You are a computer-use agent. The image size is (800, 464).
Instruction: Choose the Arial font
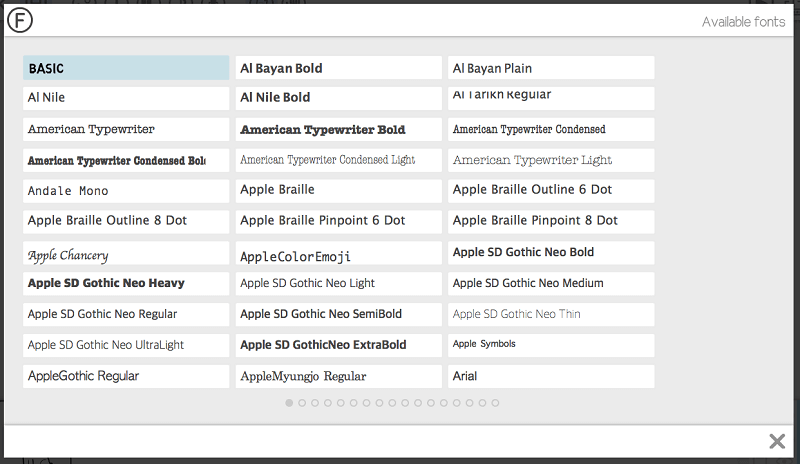click(551, 376)
